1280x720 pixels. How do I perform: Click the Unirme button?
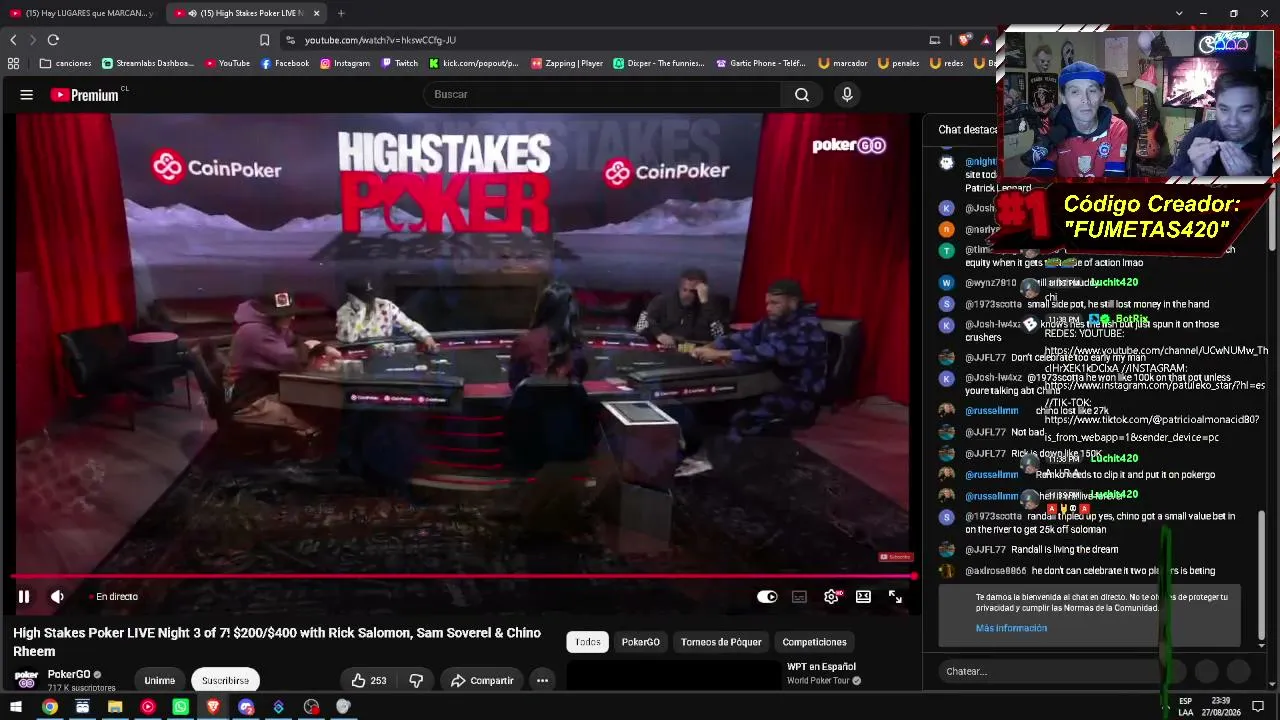(x=159, y=681)
